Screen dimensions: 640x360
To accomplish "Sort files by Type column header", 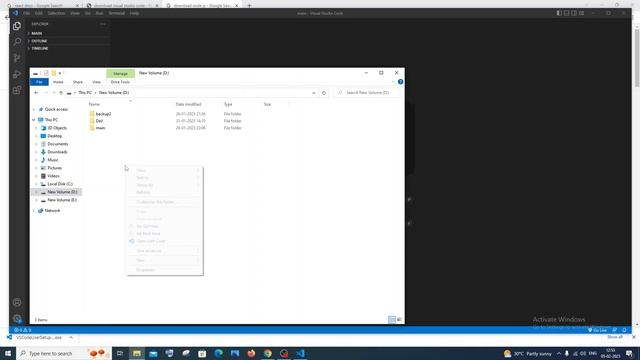I will [228, 104].
